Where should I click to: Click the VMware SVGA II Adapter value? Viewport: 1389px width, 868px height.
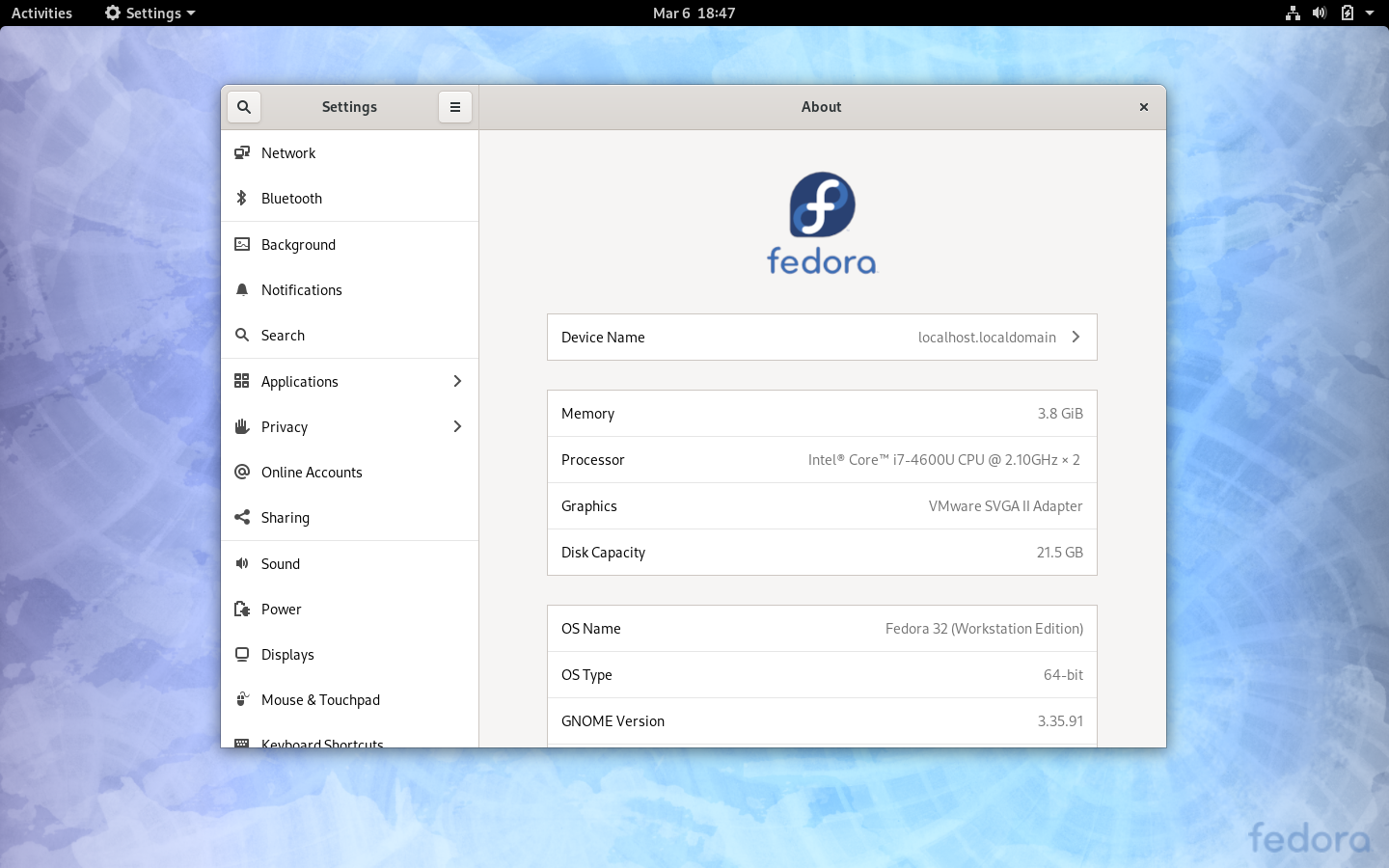1006,506
